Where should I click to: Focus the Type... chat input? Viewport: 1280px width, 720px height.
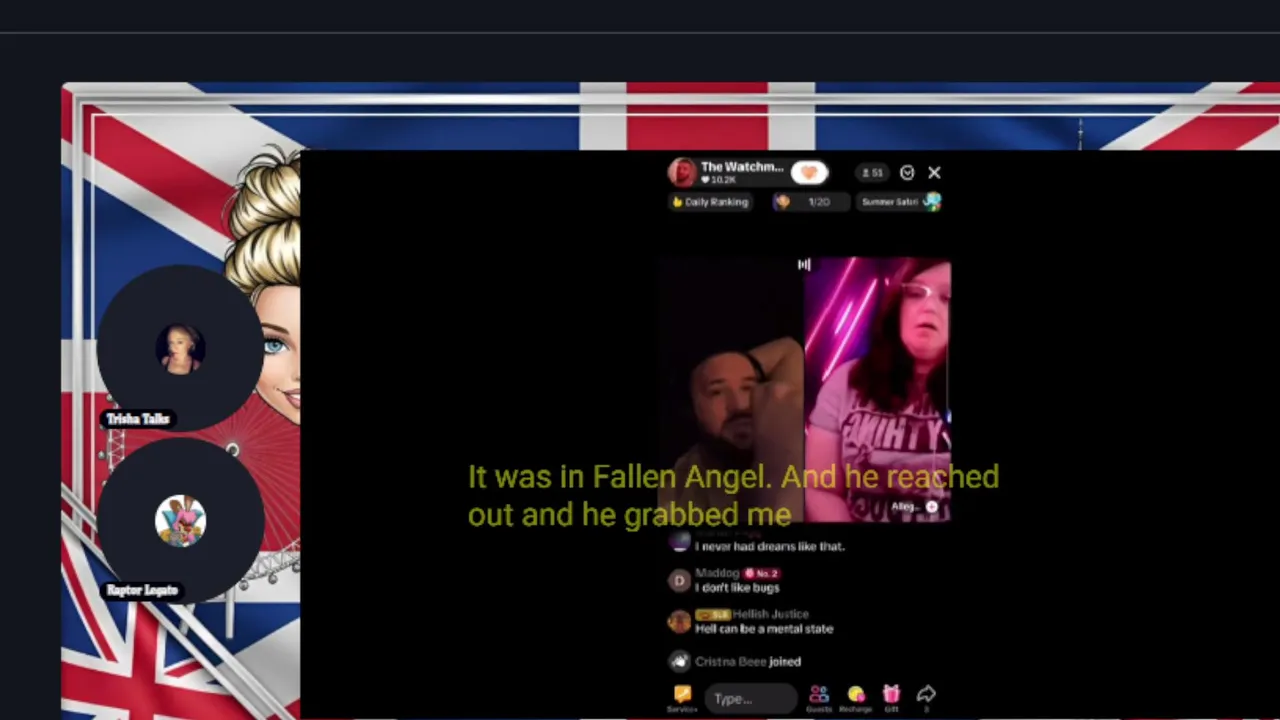point(751,698)
